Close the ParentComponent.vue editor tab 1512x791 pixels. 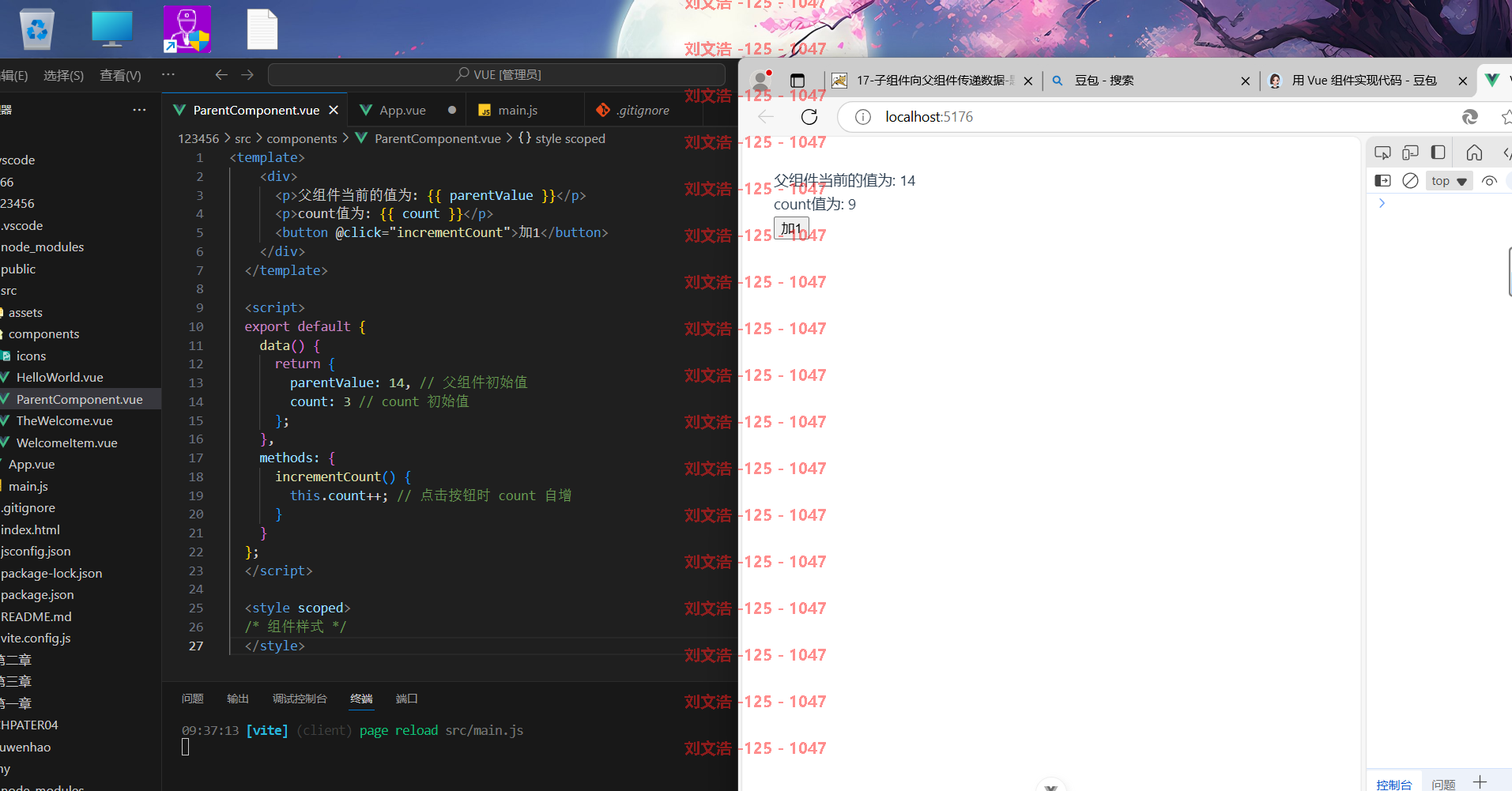coord(334,110)
